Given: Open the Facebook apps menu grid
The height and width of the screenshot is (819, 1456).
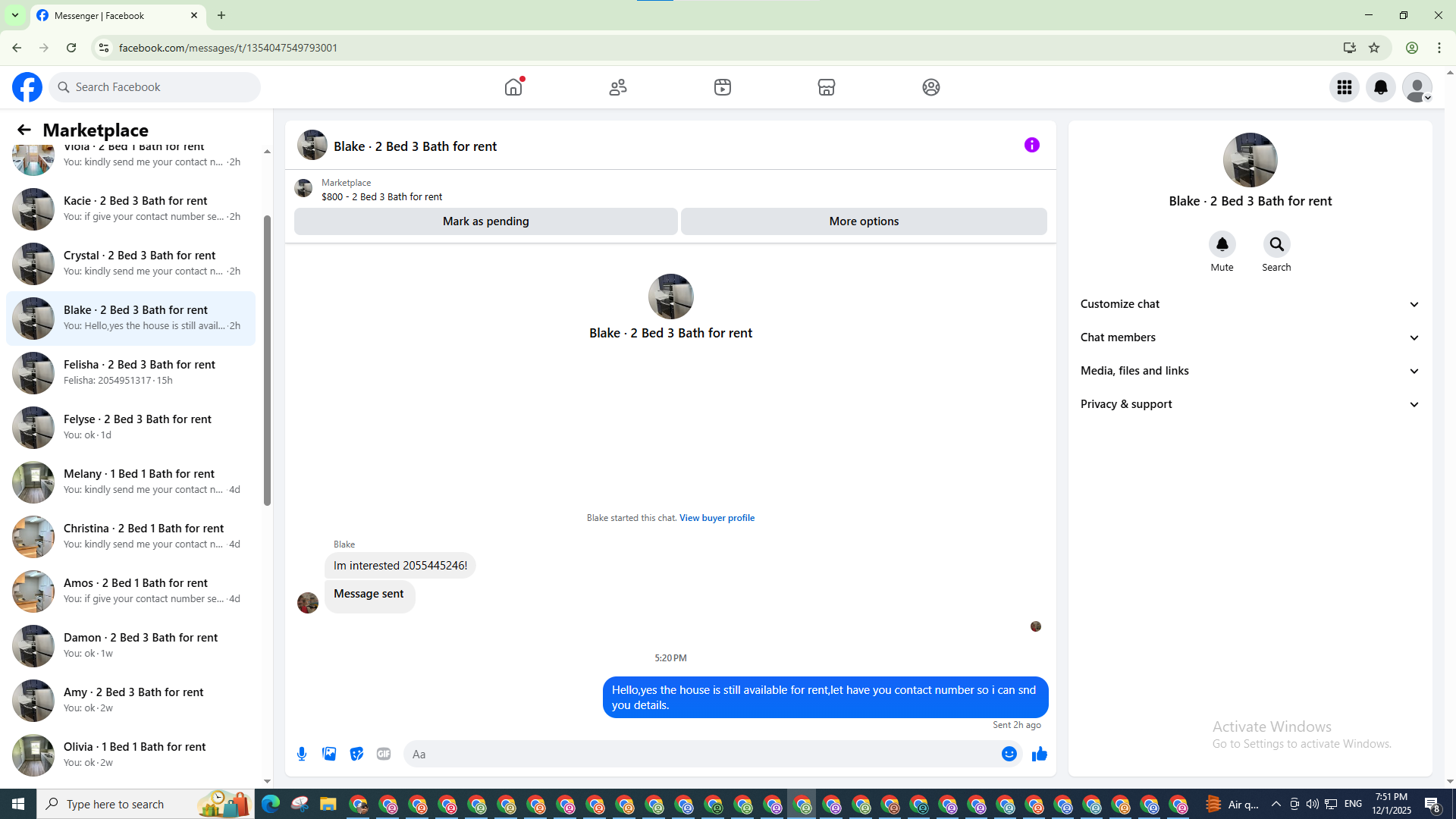Looking at the screenshot, I should [1345, 87].
